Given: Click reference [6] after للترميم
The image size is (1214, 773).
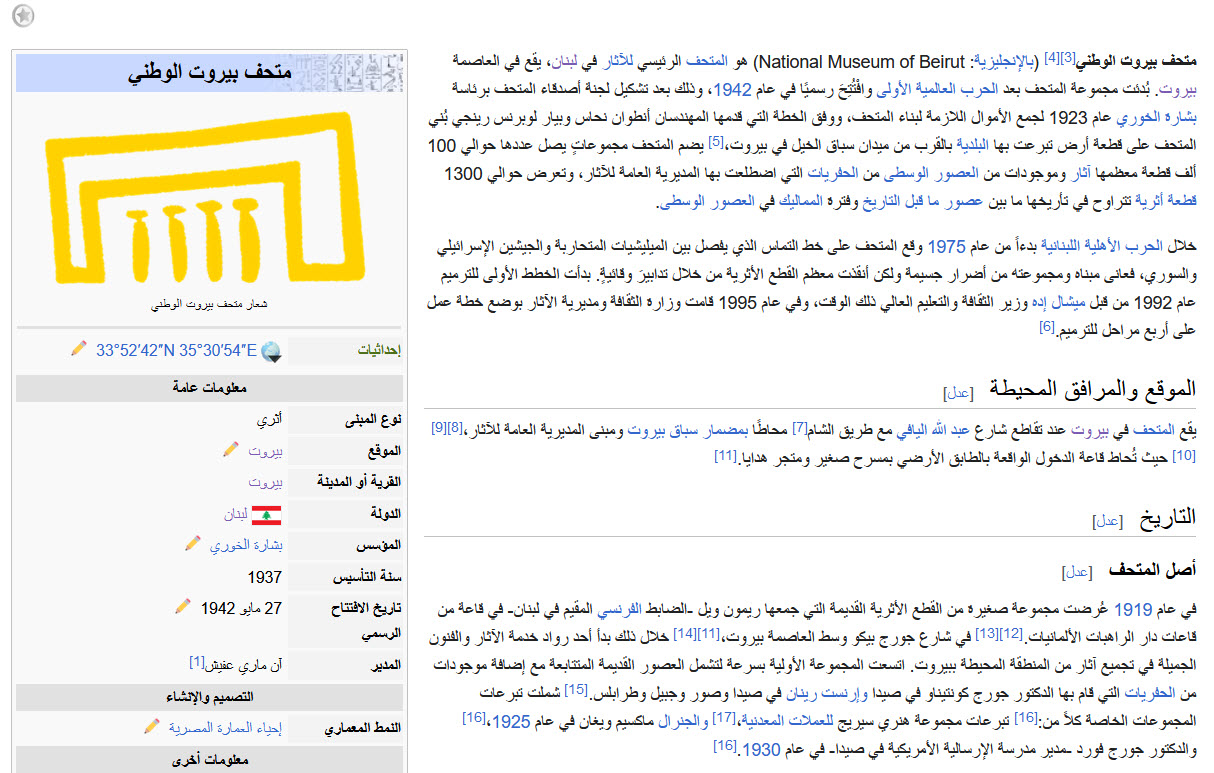Looking at the screenshot, I should pyautogui.click(x=1047, y=326).
